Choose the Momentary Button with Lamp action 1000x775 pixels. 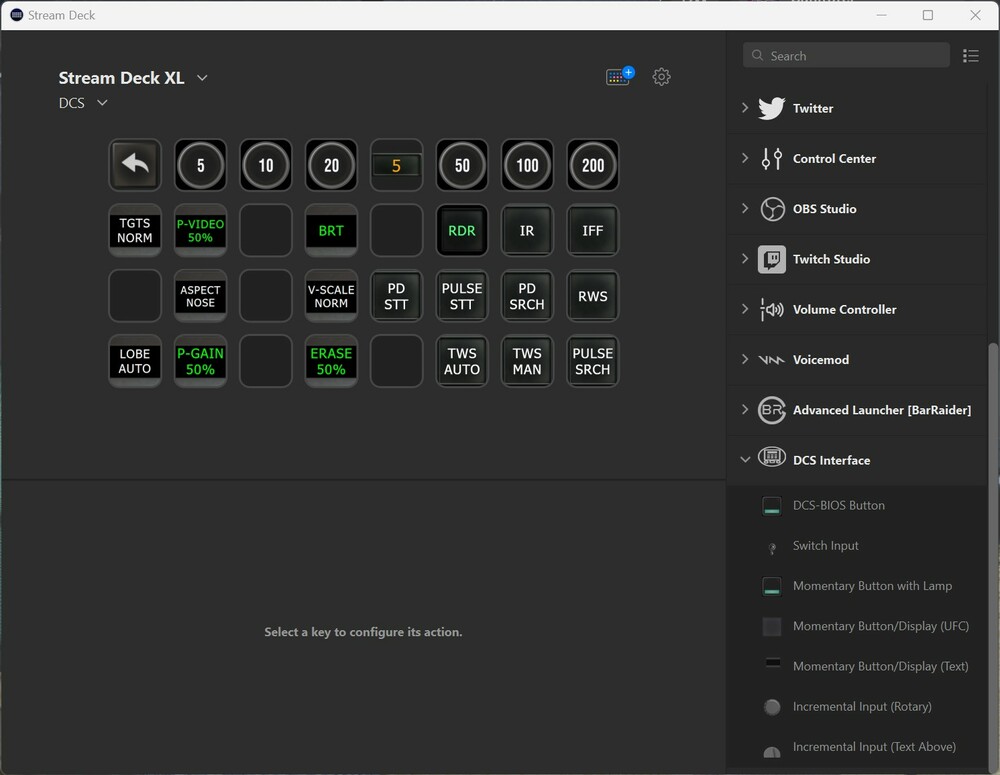858,586
